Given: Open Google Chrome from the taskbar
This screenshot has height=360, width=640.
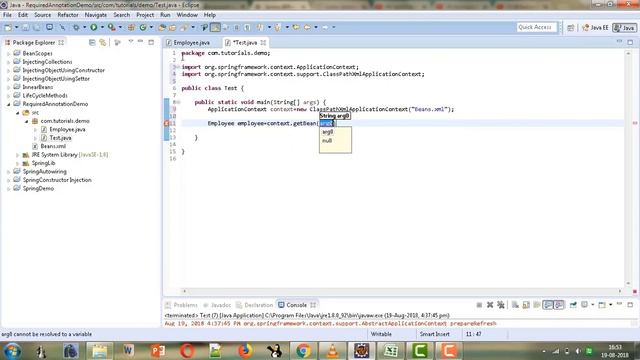Looking at the screenshot, I should [303, 351].
